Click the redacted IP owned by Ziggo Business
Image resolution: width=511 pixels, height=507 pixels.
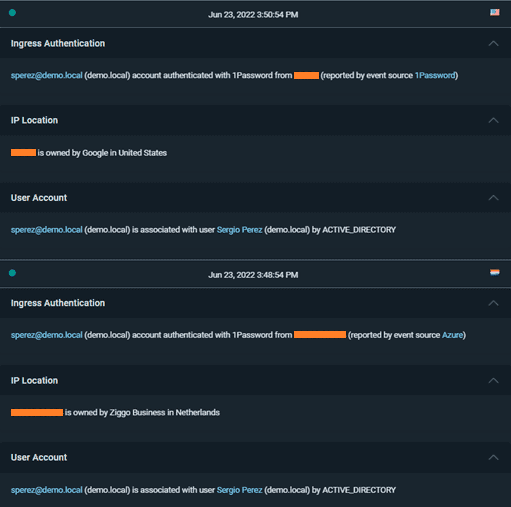pyautogui.click(x=37, y=413)
